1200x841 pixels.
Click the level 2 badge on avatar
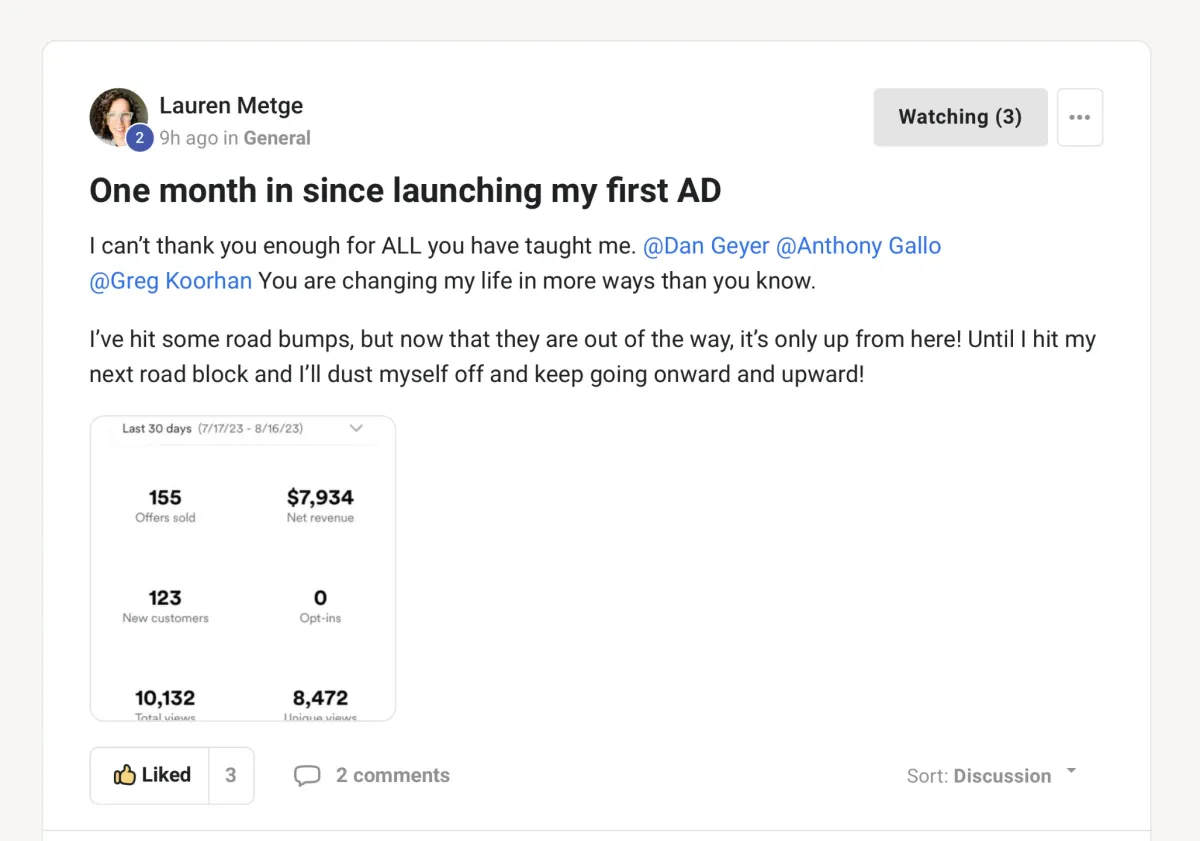click(139, 138)
